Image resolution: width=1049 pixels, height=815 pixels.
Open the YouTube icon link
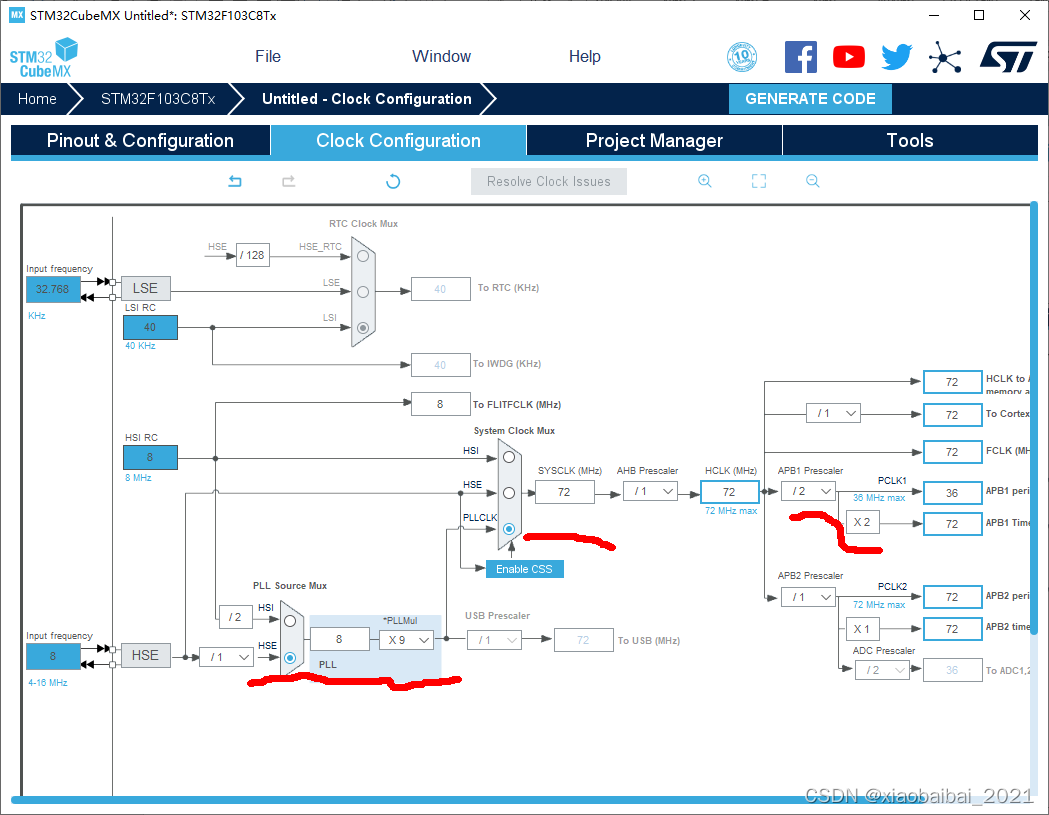coord(849,57)
